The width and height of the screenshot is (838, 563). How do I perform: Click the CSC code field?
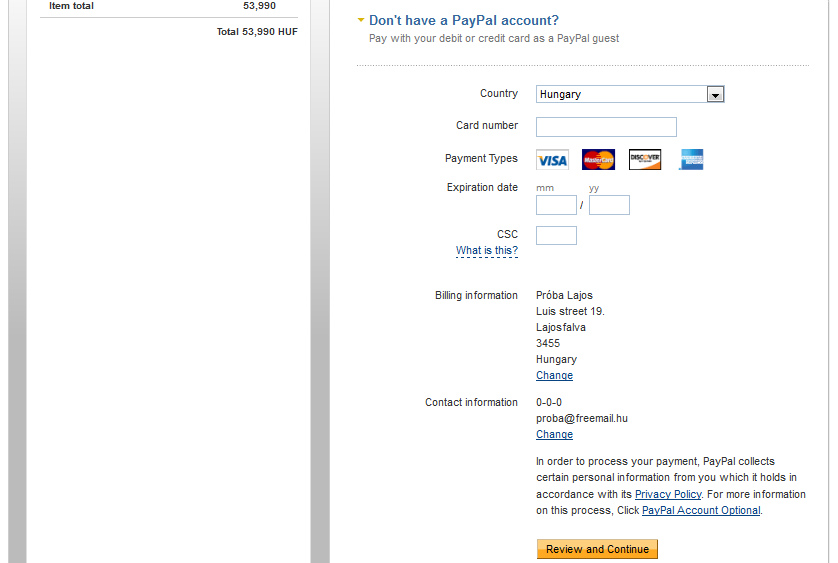[x=556, y=235]
